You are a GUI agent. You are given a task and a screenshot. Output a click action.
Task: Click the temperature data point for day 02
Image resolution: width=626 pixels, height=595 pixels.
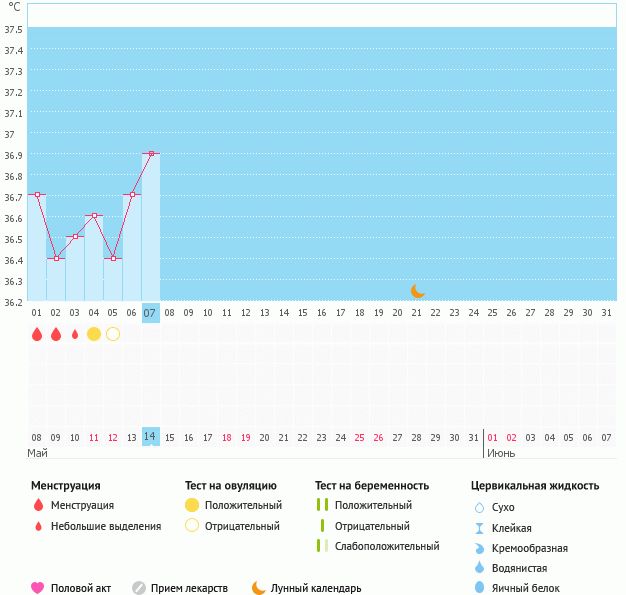(56, 259)
